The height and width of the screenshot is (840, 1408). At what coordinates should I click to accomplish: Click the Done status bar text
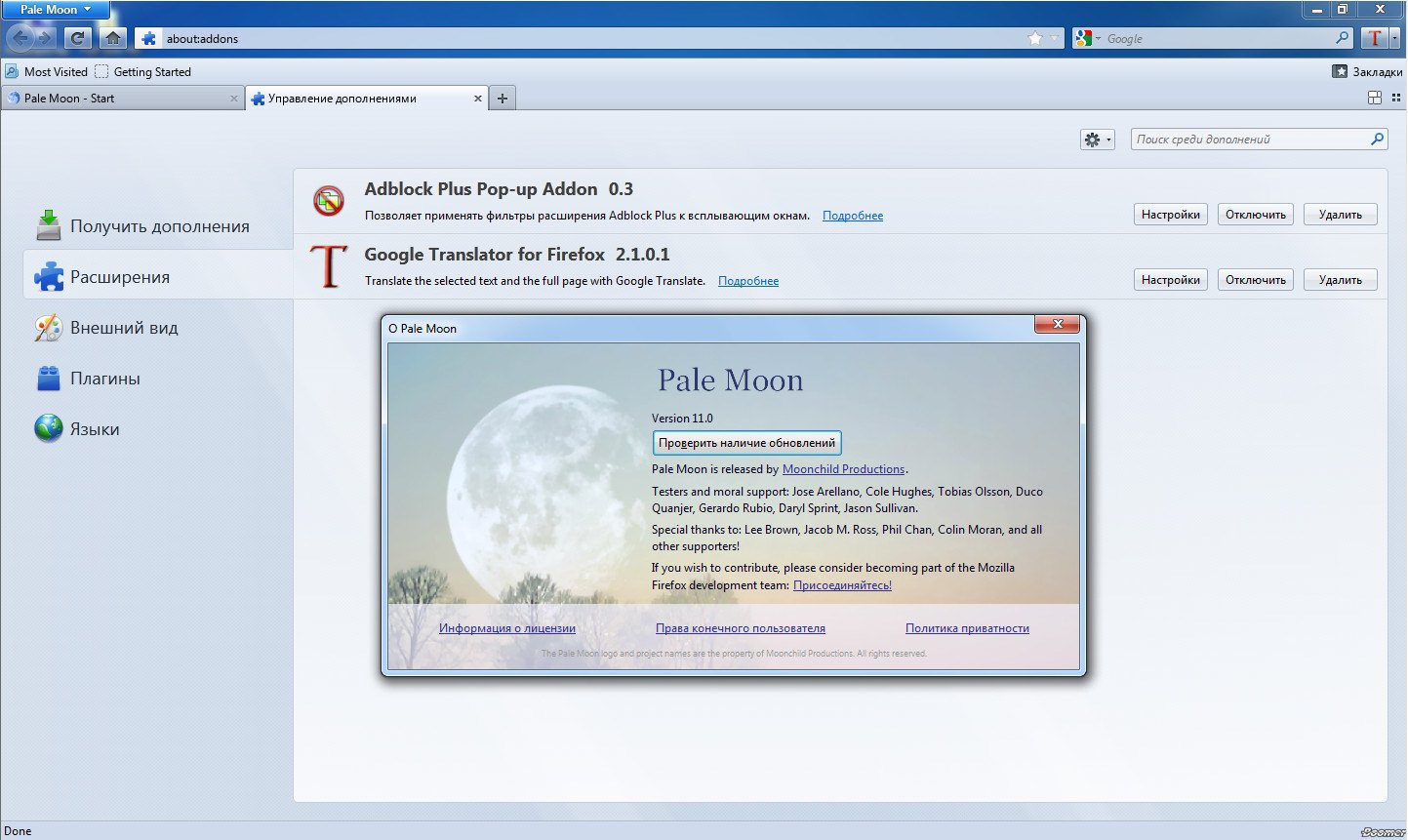(x=19, y=831)
